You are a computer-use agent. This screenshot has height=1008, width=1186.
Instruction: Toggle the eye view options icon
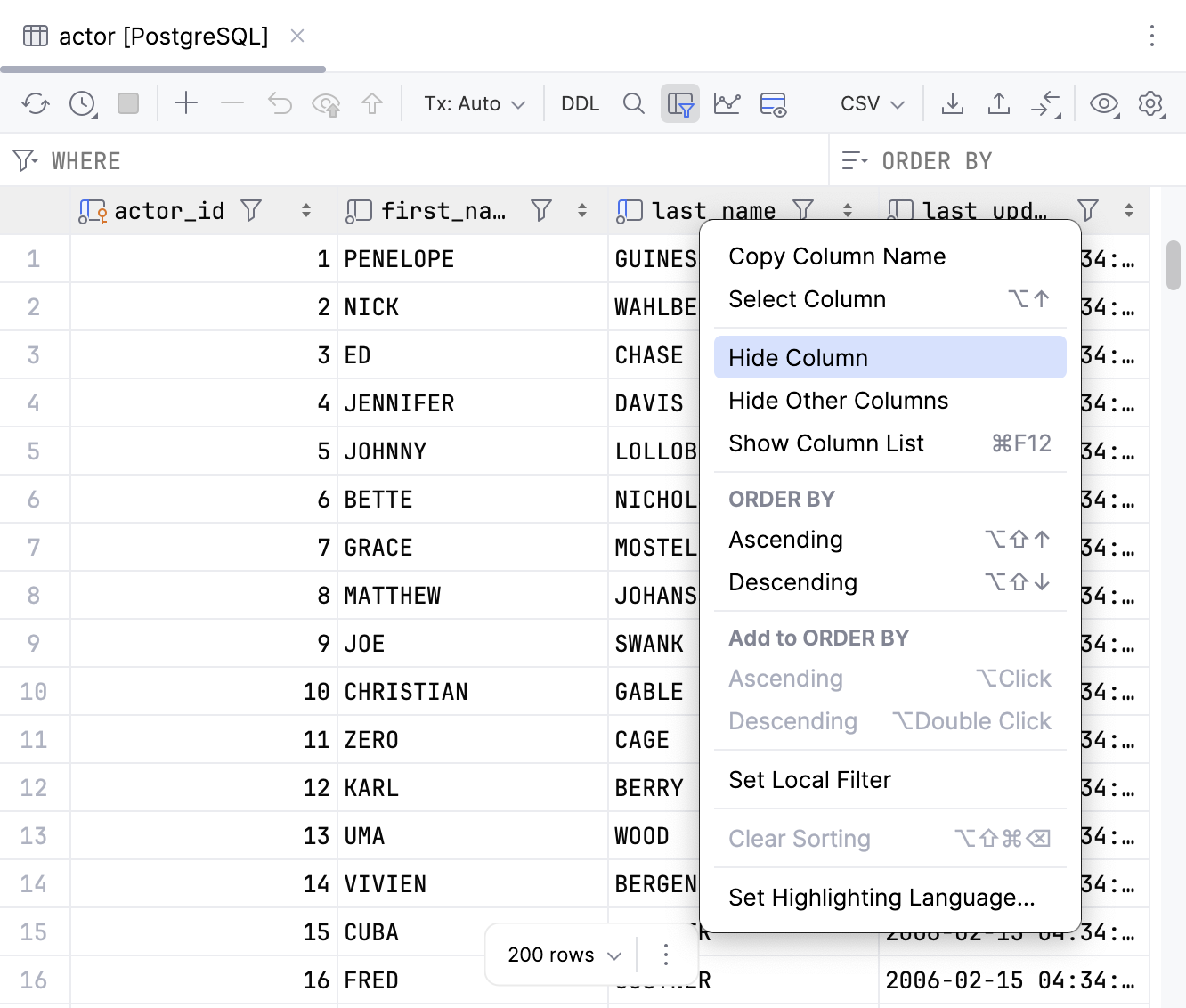1104,103
